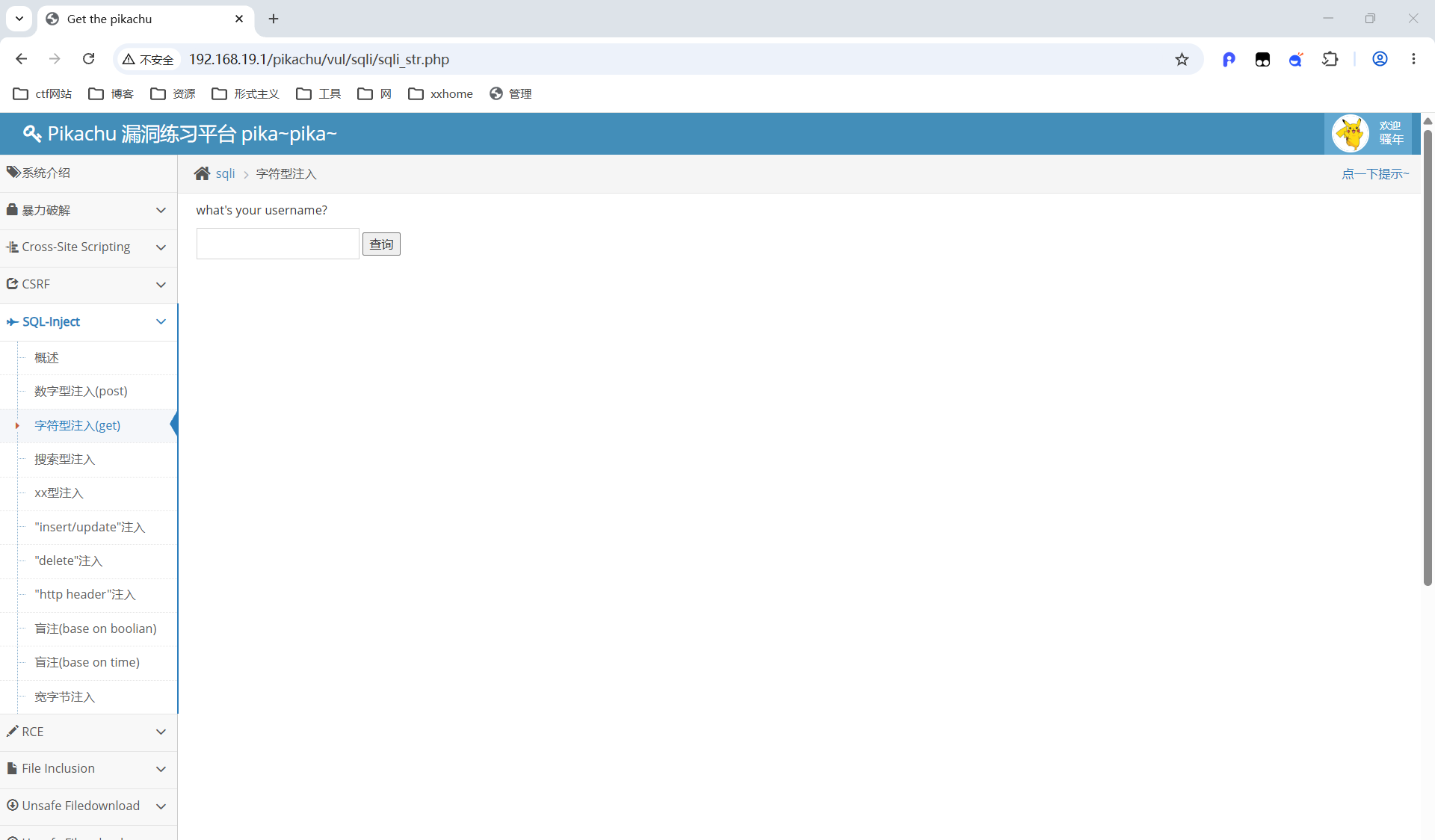Click the "what's your username?" prompt text
Screen dimensions: 1435x840
(262, 211)
